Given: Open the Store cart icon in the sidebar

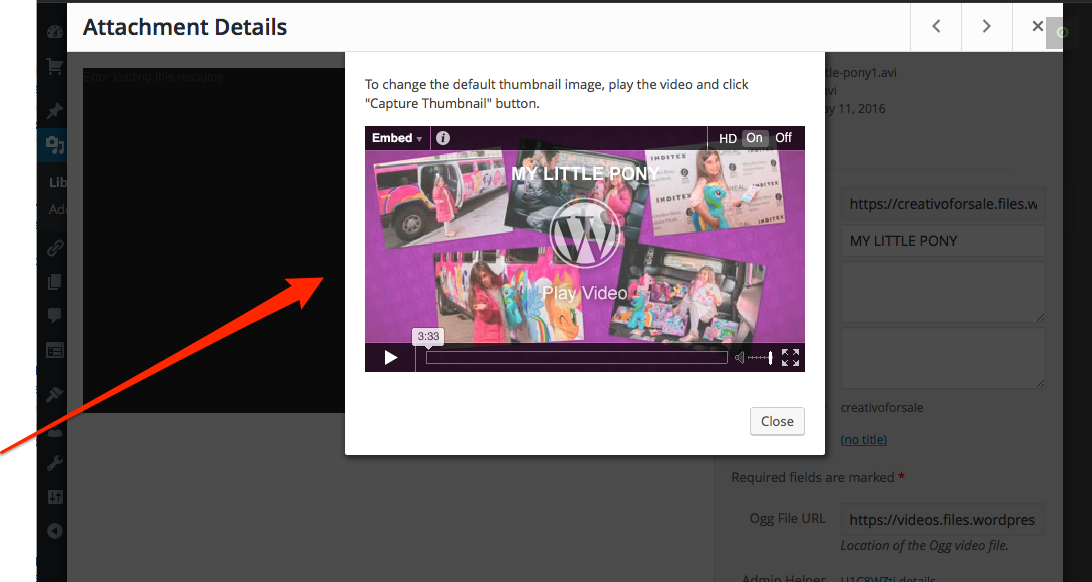Looking at the screenshot, I should click(x=55, y=67).
